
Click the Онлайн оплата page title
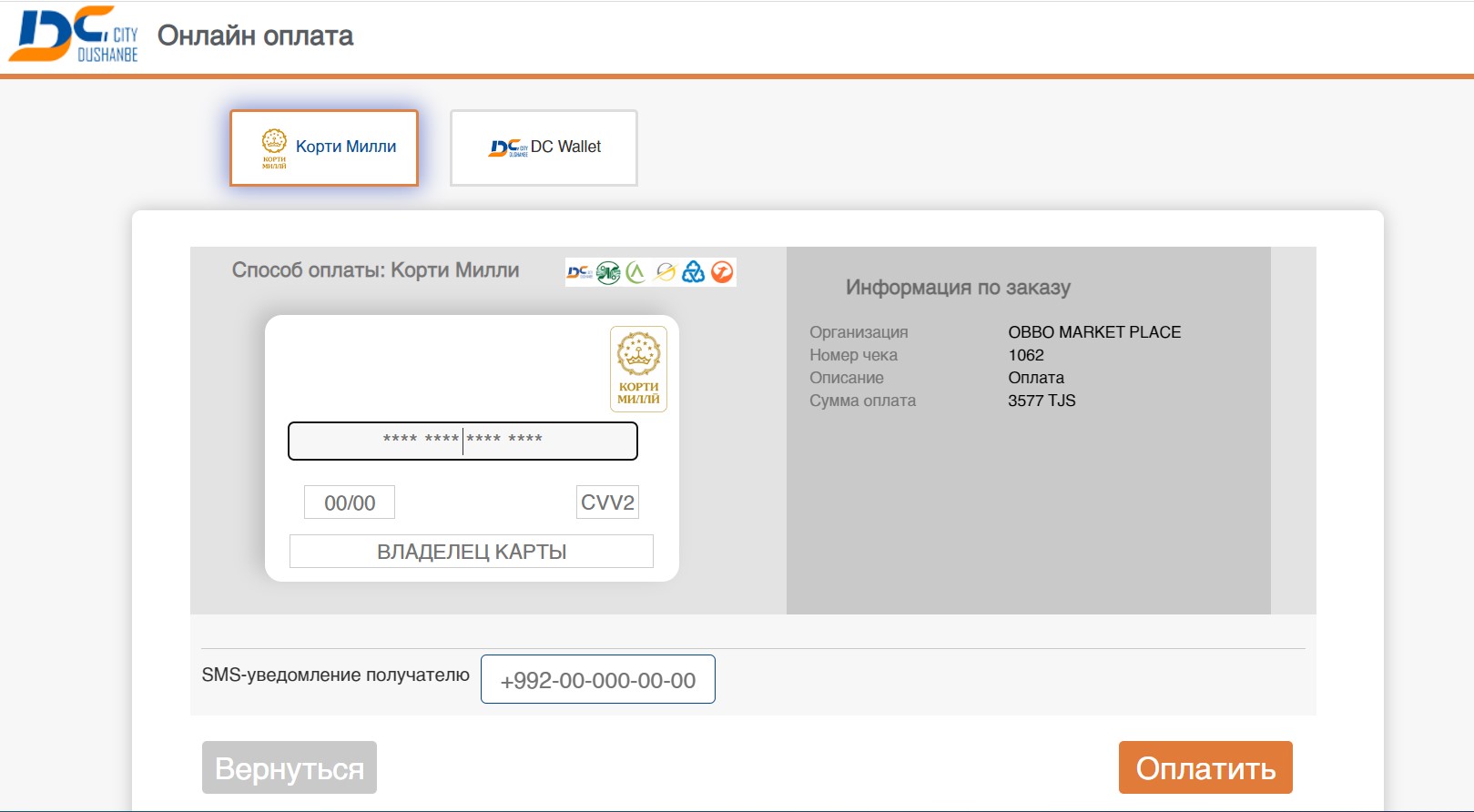click(x=255, y=36)
